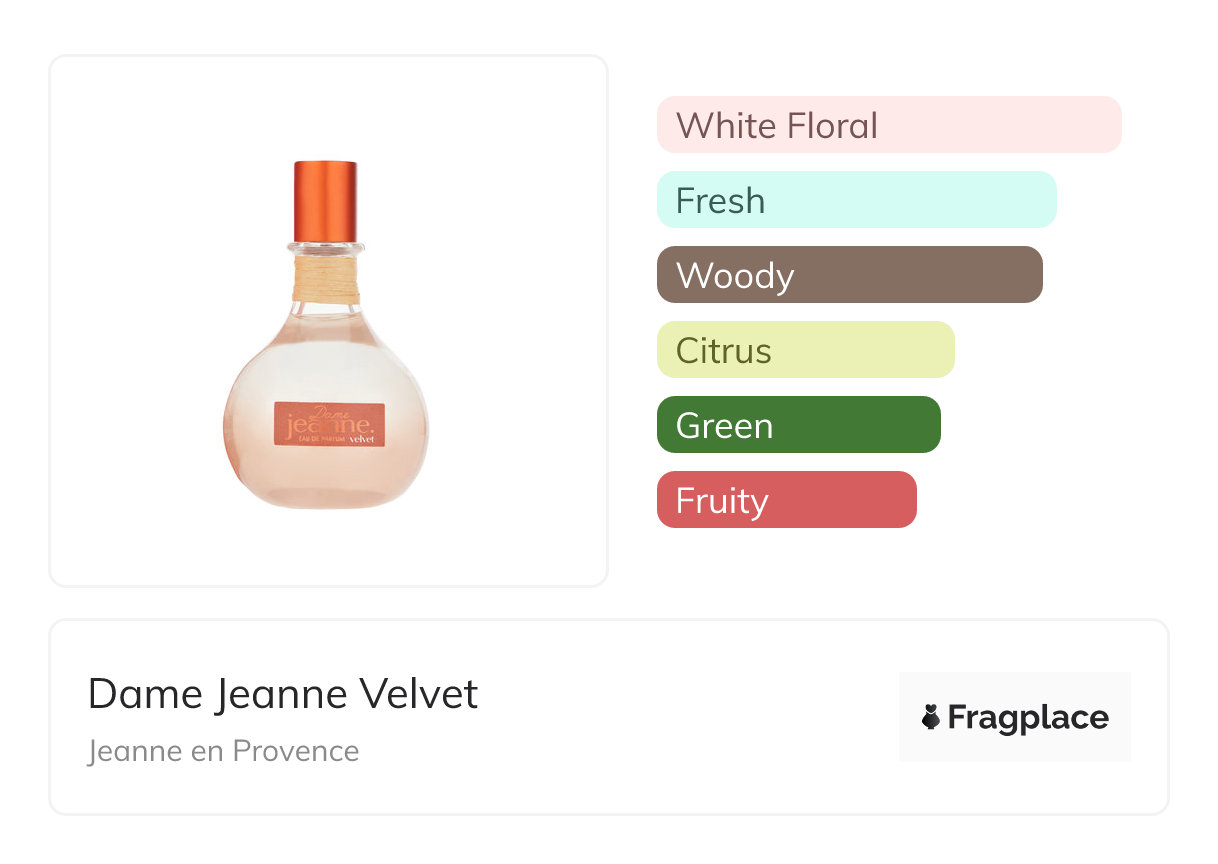Select the dark Green accord bar

click(798, 425)
